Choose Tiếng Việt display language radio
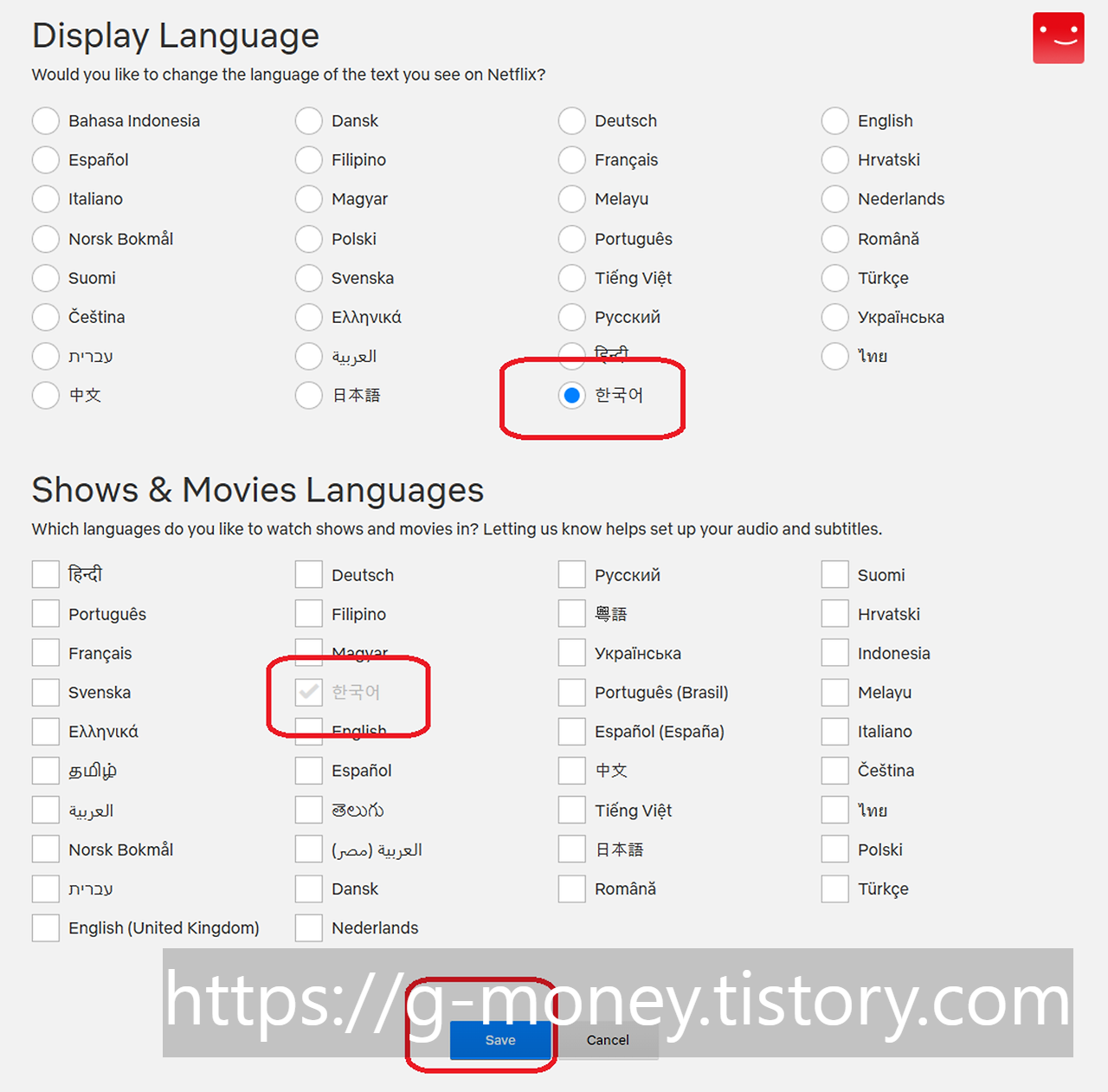 tap(572, 278)
